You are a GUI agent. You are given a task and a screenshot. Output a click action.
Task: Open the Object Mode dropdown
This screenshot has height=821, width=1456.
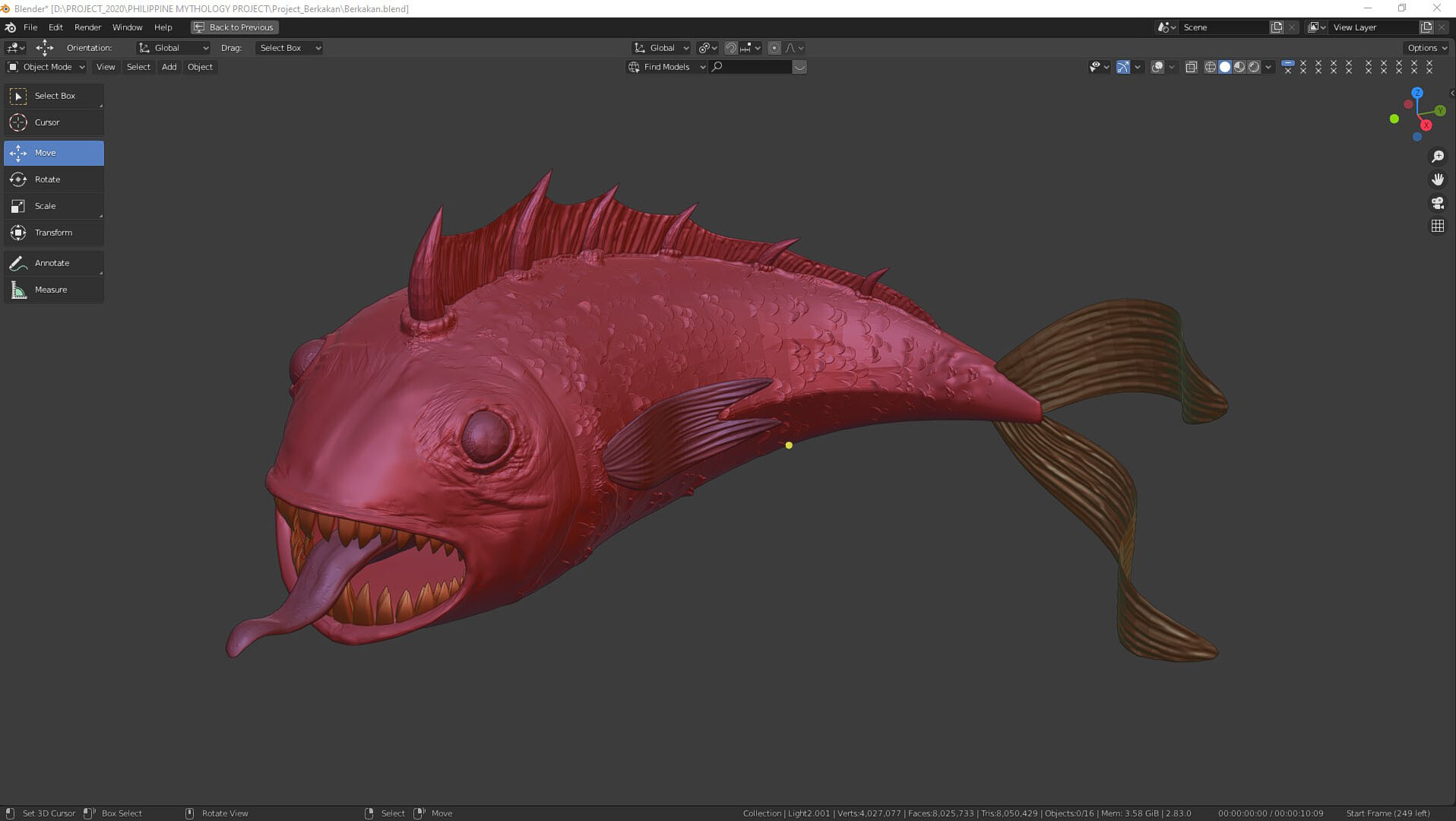click(46, 67)
